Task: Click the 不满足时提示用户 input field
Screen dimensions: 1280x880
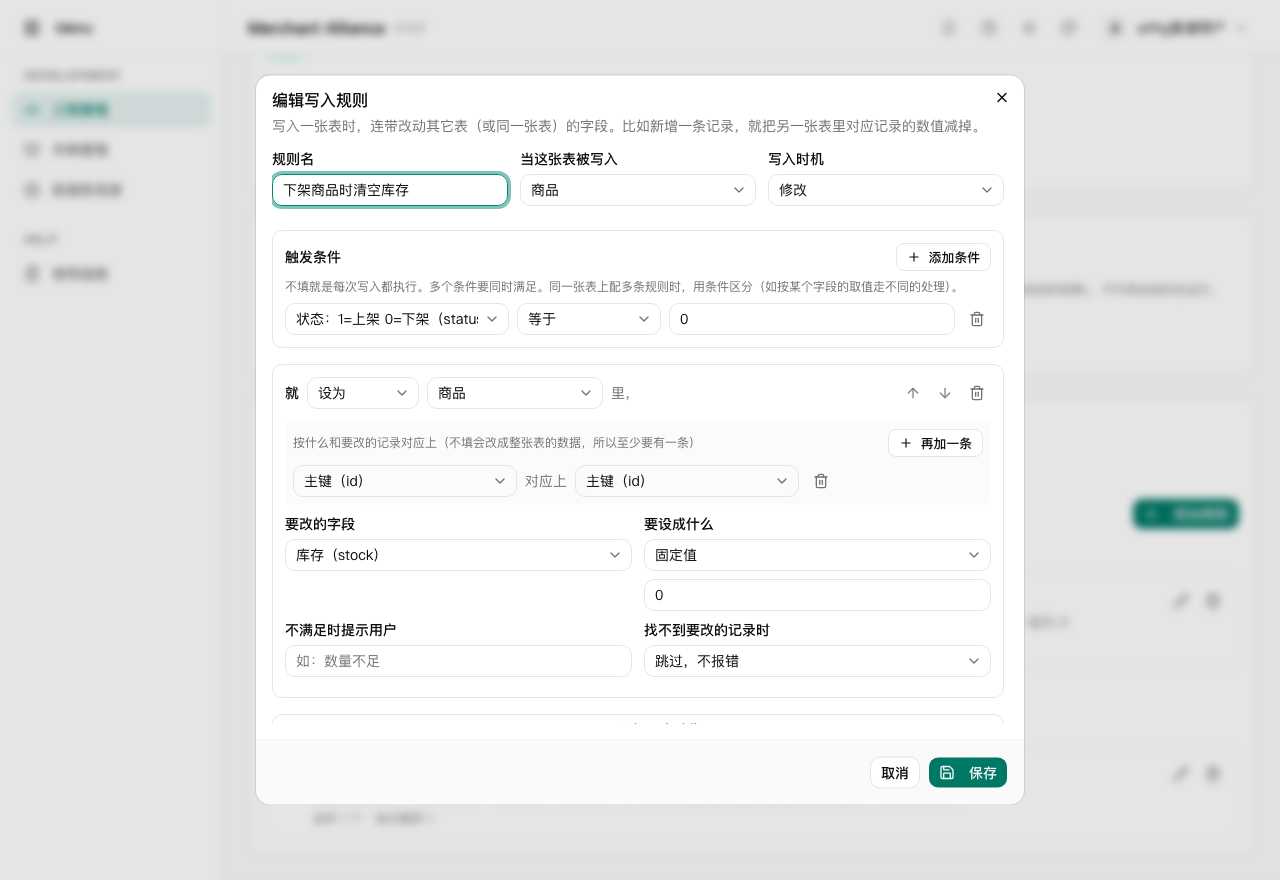Action: pyautogui.click(x=458, y=661)
